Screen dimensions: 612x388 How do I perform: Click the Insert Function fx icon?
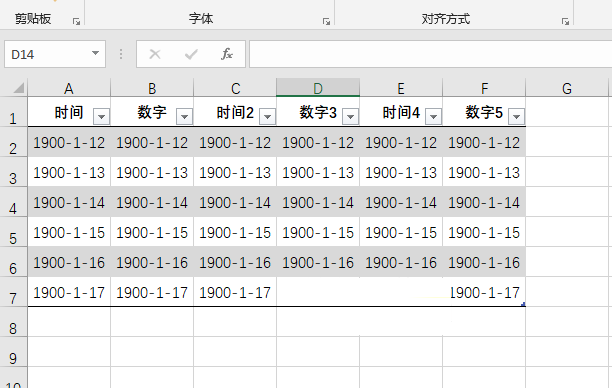(x=227, y=54)
